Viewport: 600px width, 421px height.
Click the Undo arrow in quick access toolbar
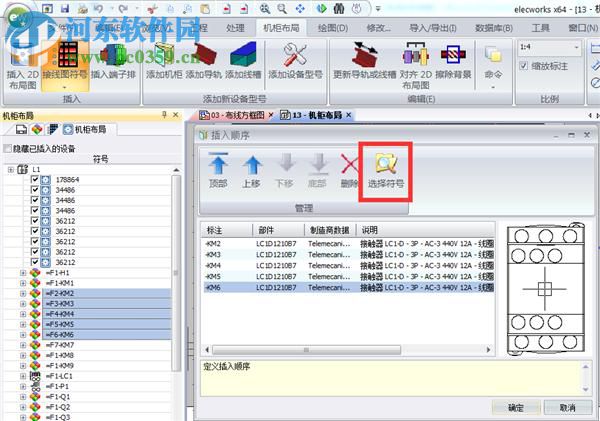98,8
